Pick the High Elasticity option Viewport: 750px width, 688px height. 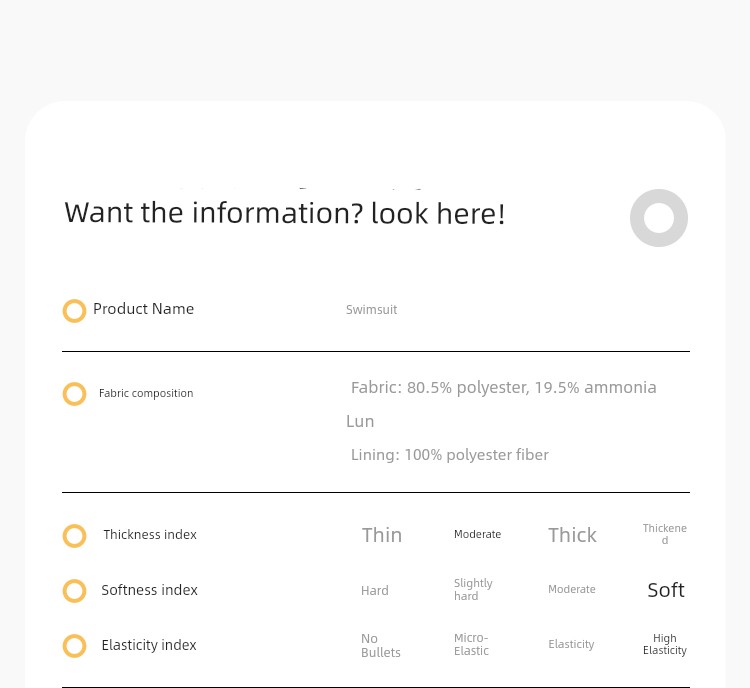click(664, 644)
